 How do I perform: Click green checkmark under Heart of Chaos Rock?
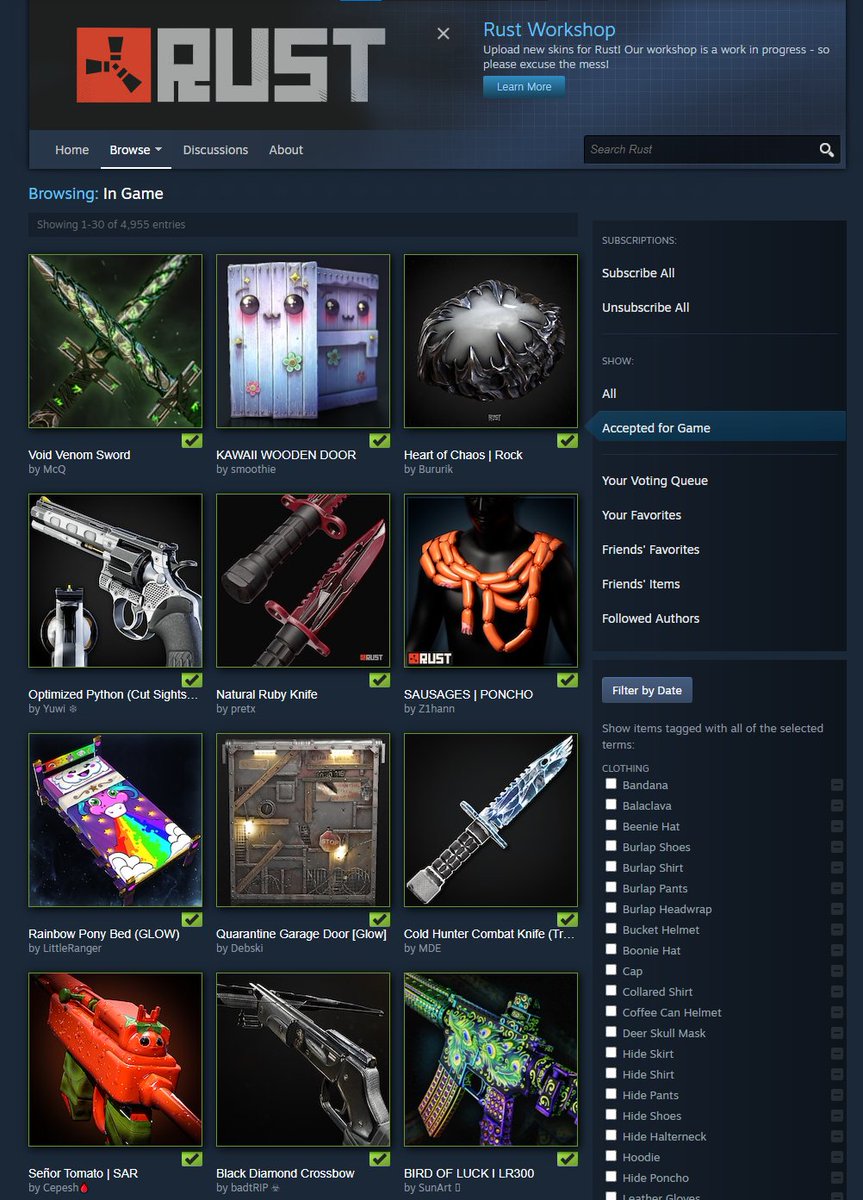(567, 440)
